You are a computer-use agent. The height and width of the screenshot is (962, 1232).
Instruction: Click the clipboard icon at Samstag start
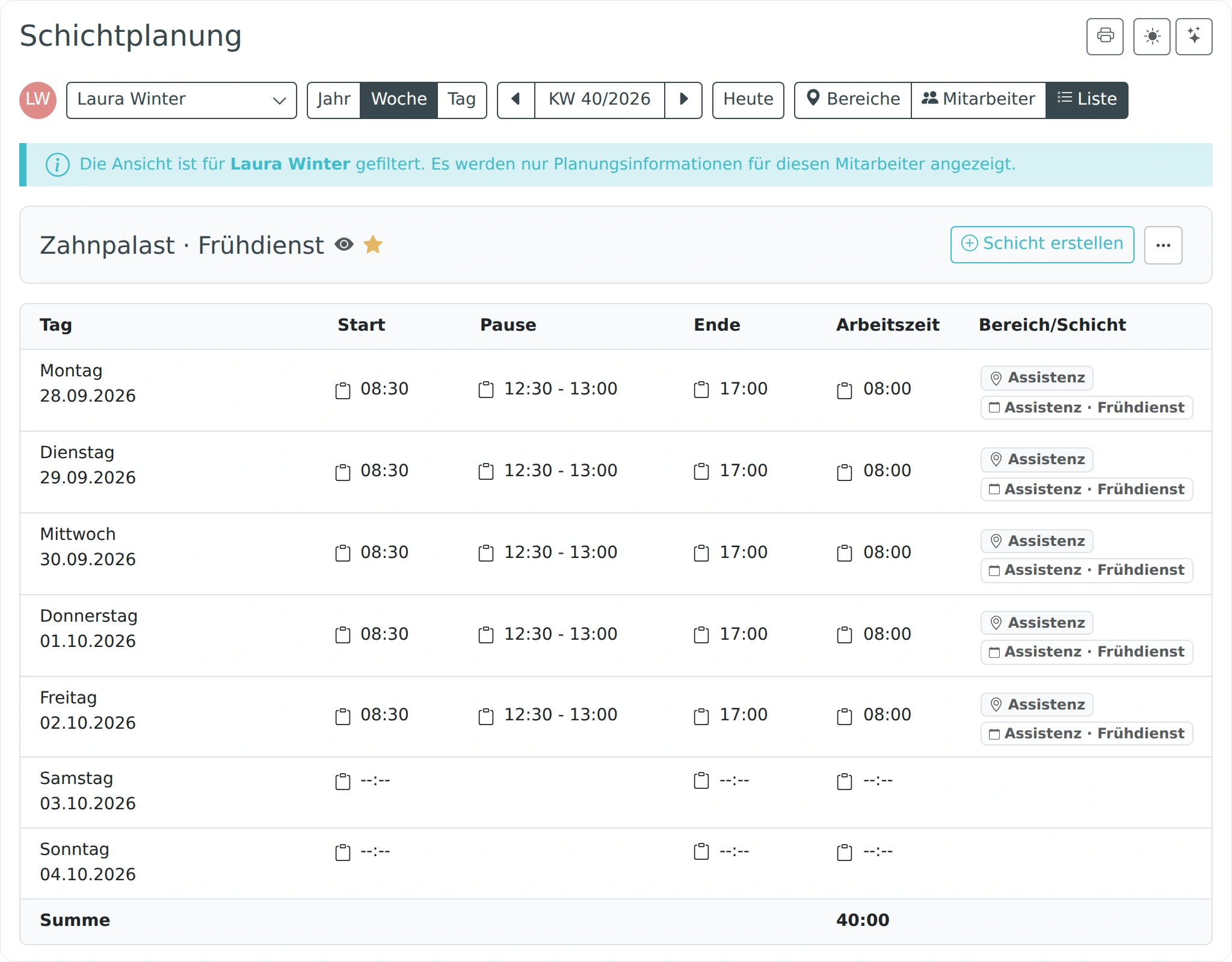click(343, 781)
